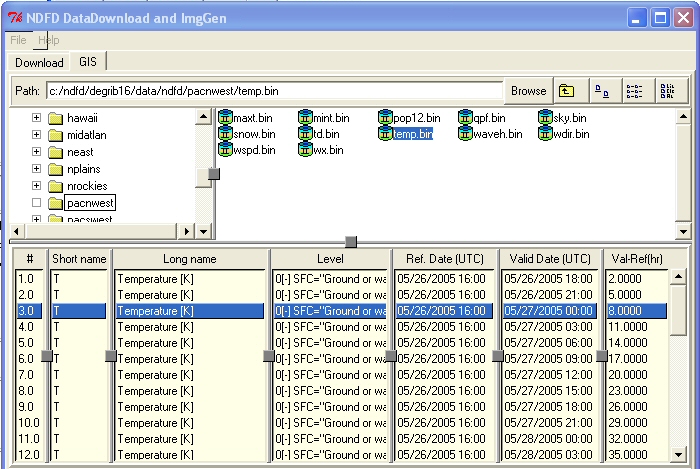Select the wdir.bin file icon
The image size is (700, 469).
545,134
